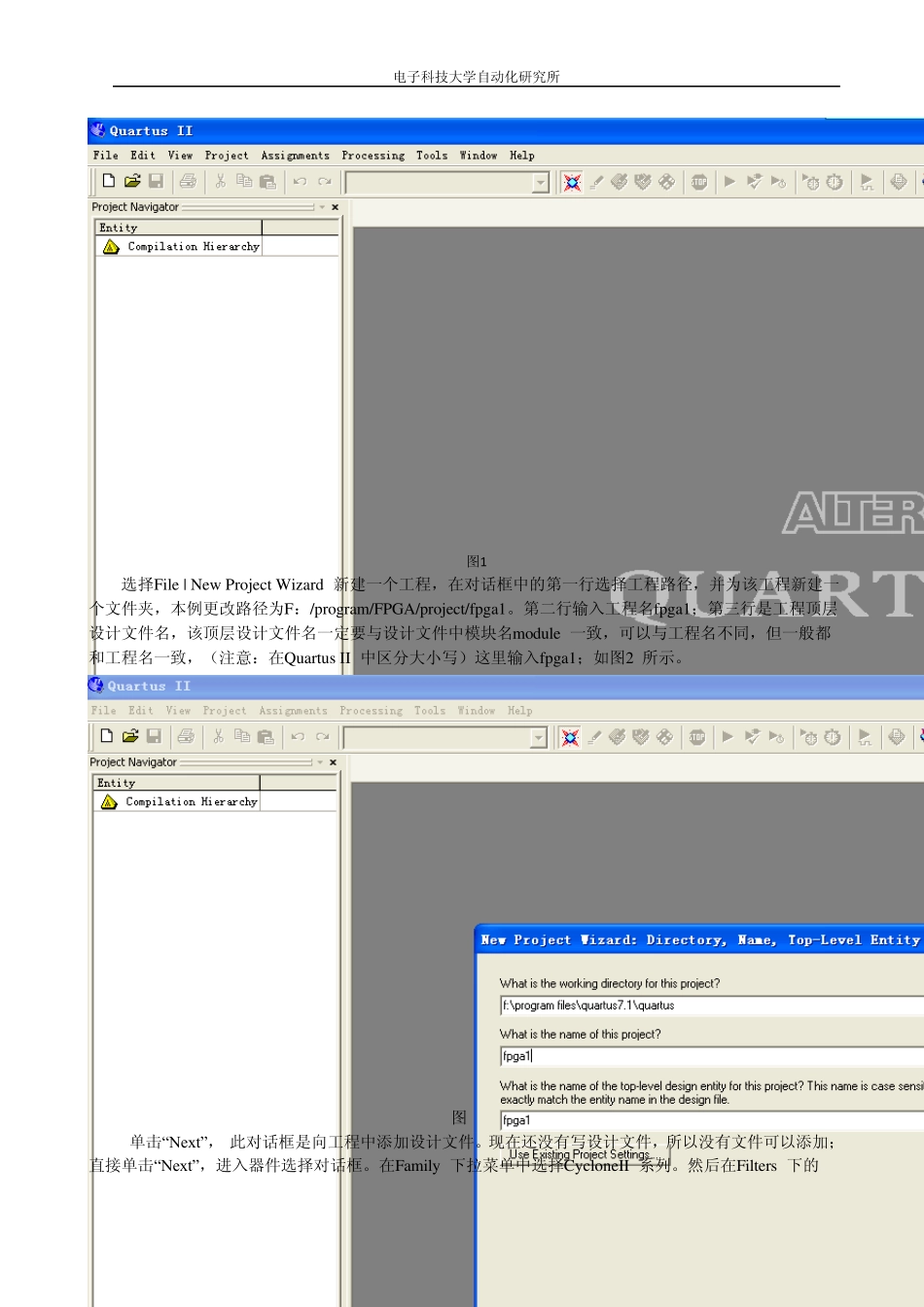Click Start Analysis & Synthesis icon in upper window
This screenshot has height=1307, width=924.
coord(754,182)
